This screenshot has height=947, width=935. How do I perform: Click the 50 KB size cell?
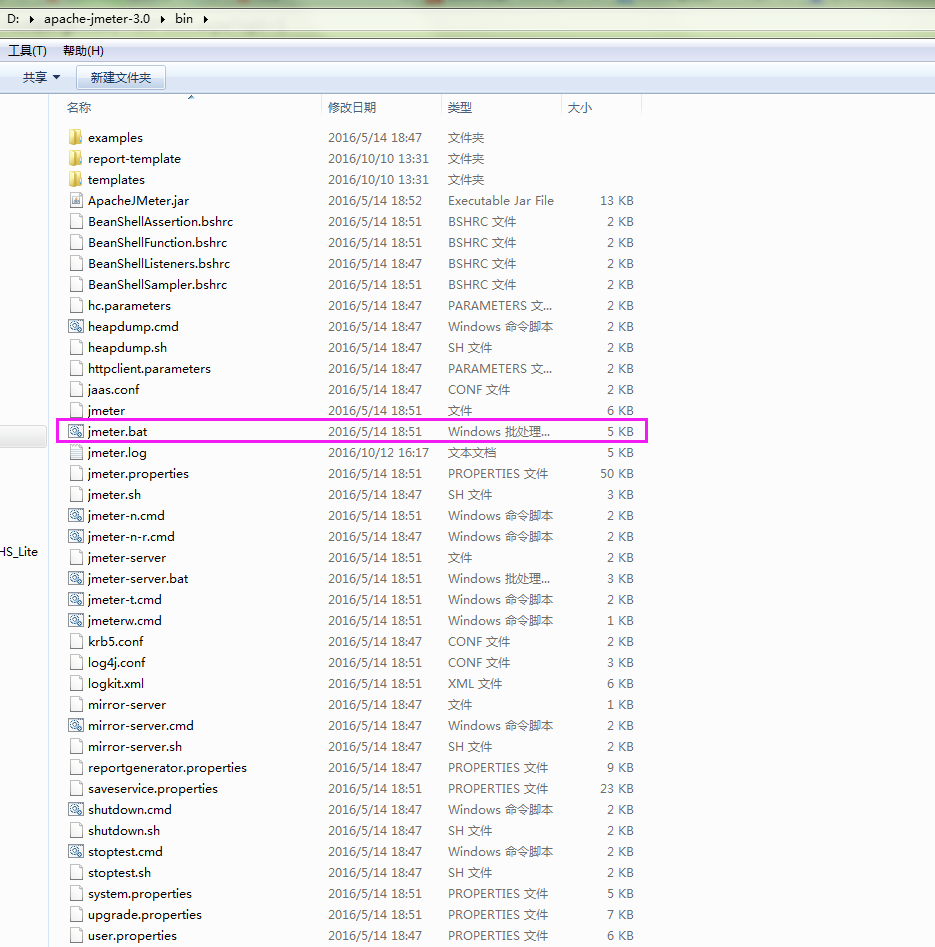pos(617,474)
